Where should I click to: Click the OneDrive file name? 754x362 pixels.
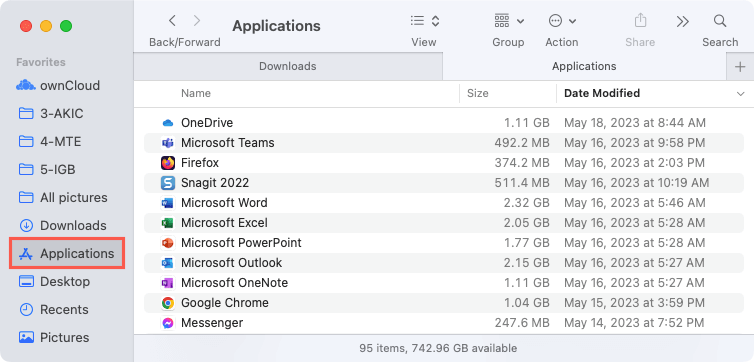point(207,123)
